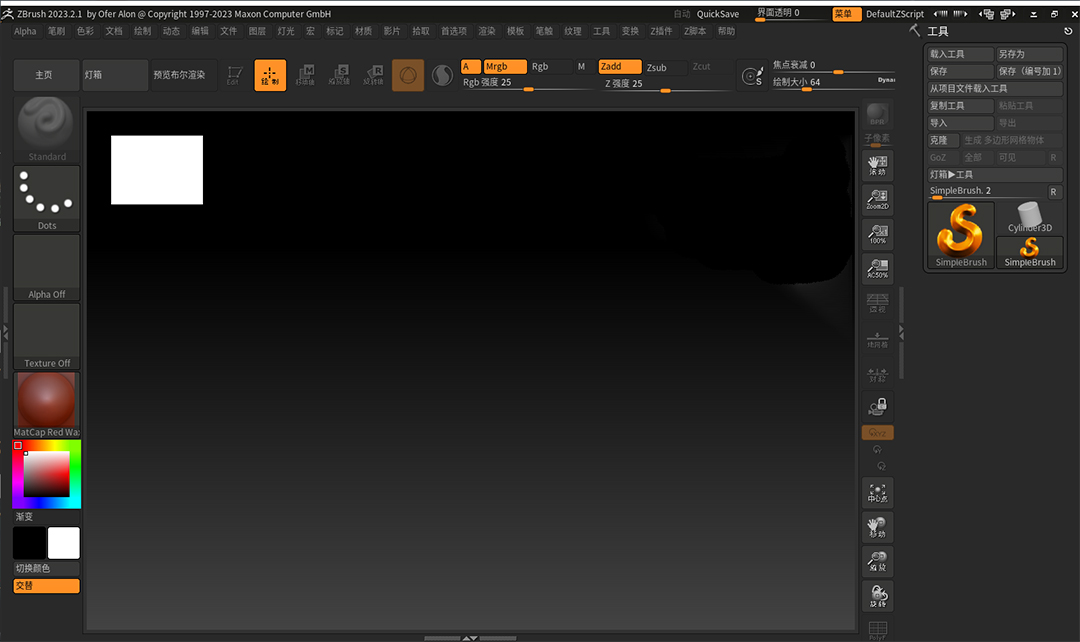This screenshot has width=1080, height=642.
Task: Open the Alpha menu
Action: pos(25,31)
